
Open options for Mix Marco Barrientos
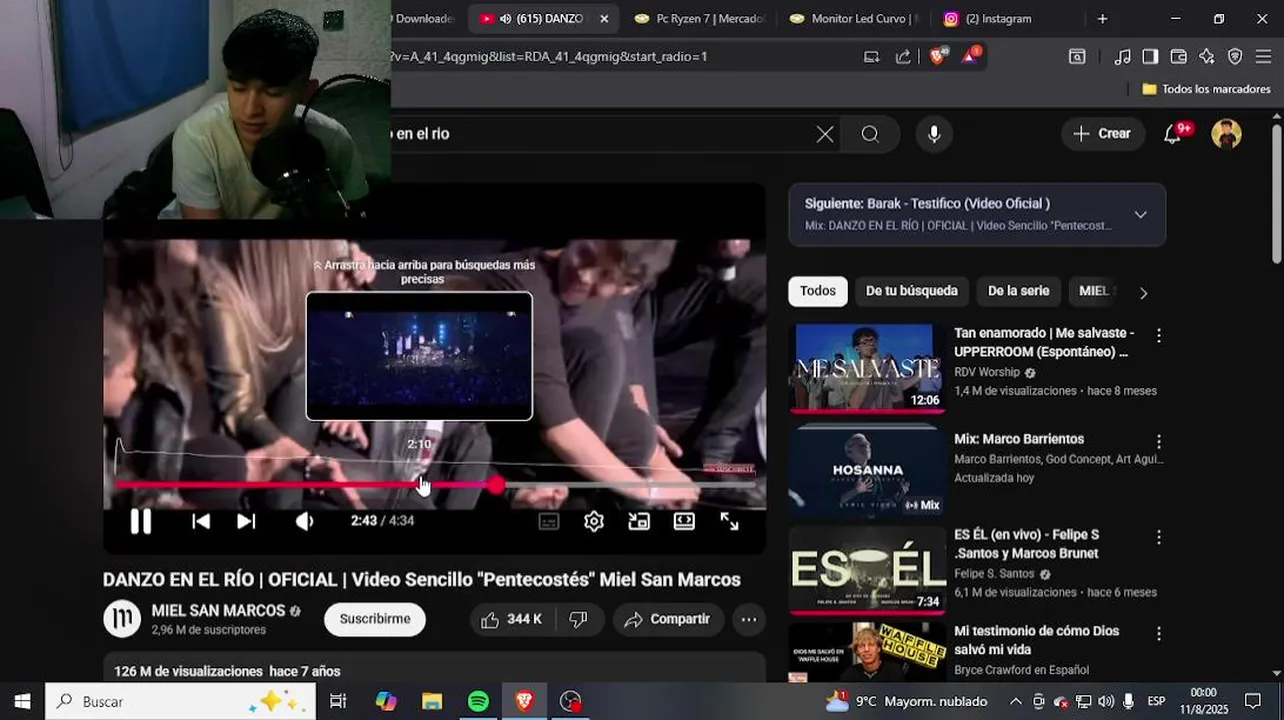pyautogui.click(x=1159, y=441)
